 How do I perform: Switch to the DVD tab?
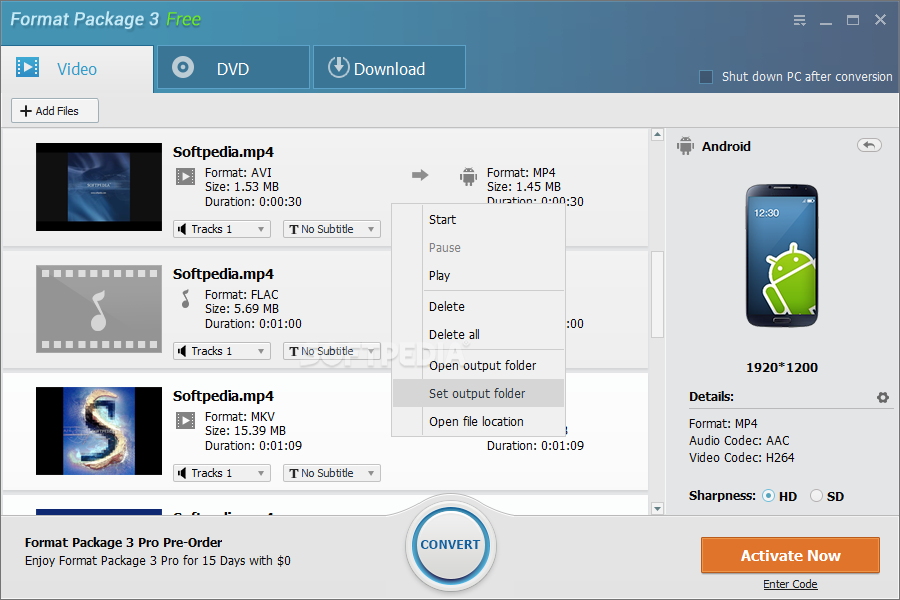point(233,68)
